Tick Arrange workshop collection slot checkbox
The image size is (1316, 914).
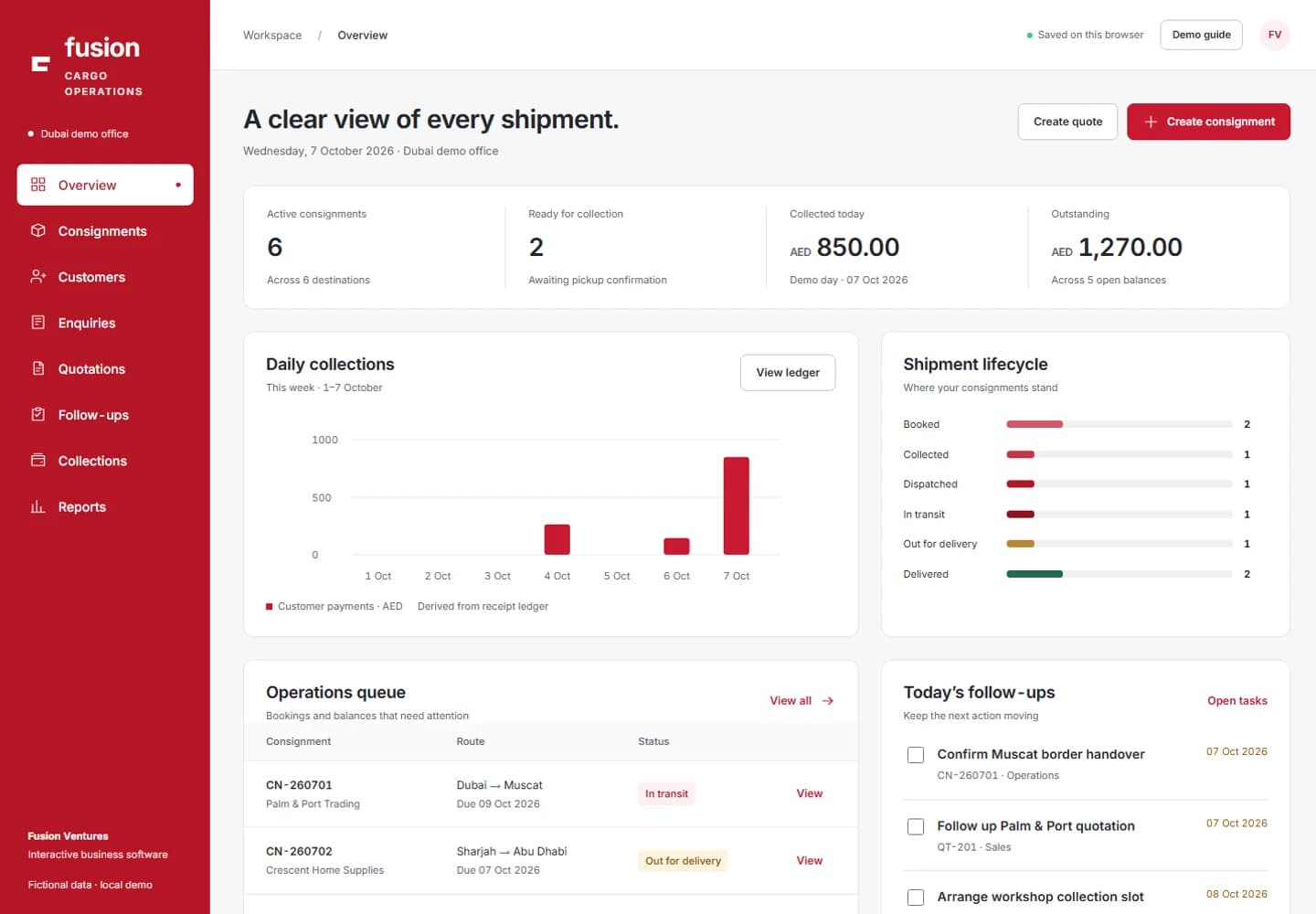tap(915, 898)
